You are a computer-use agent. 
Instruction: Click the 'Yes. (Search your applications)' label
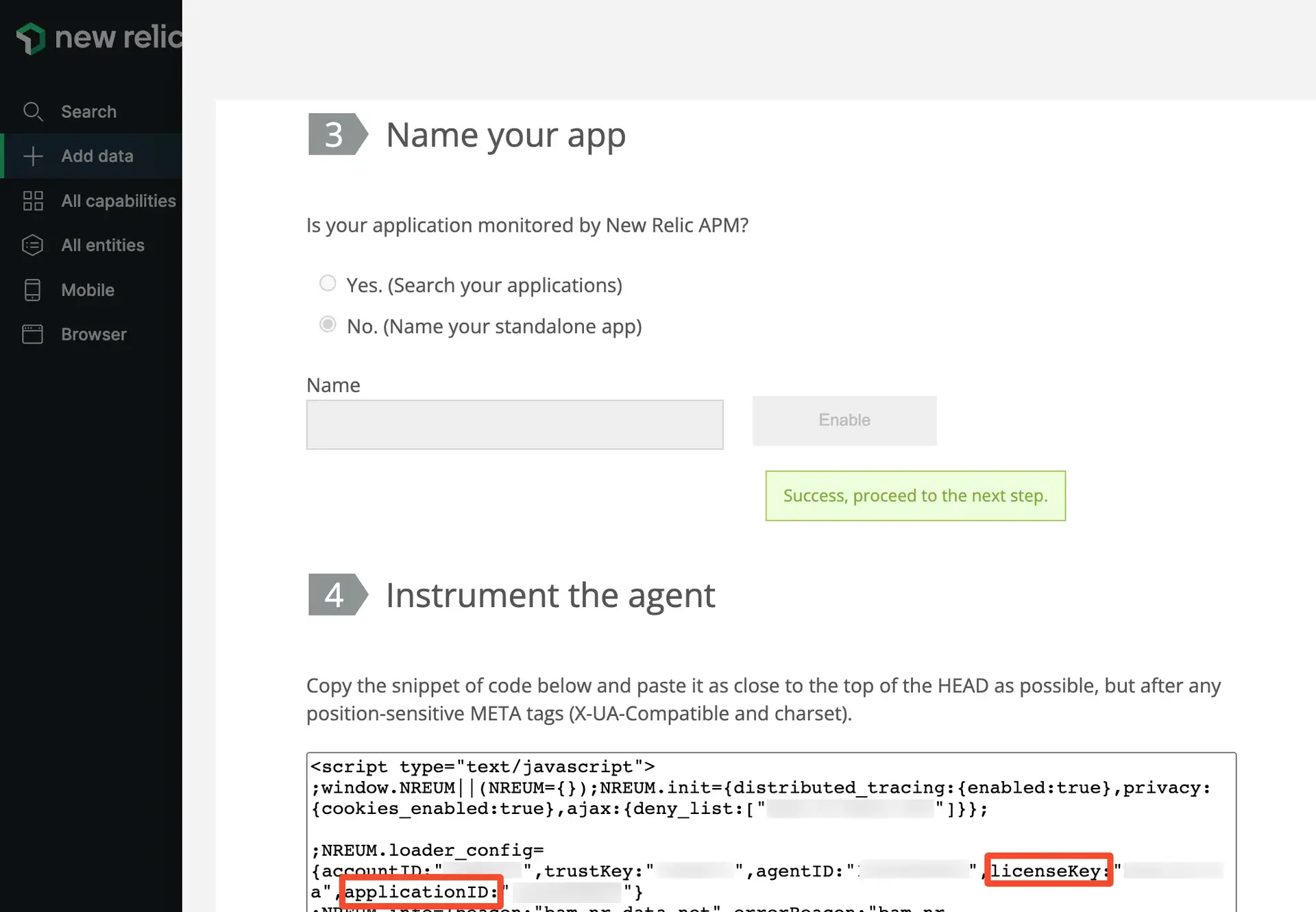click(x=485, y=286)
